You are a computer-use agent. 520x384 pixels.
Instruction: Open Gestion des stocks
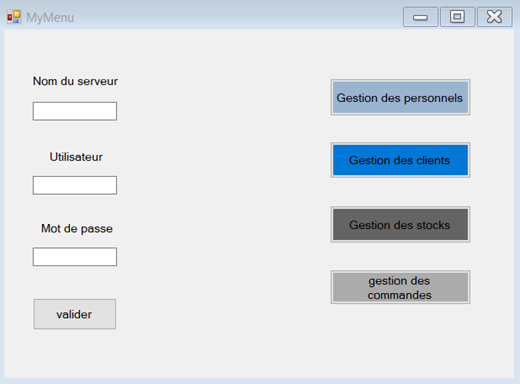400,224
